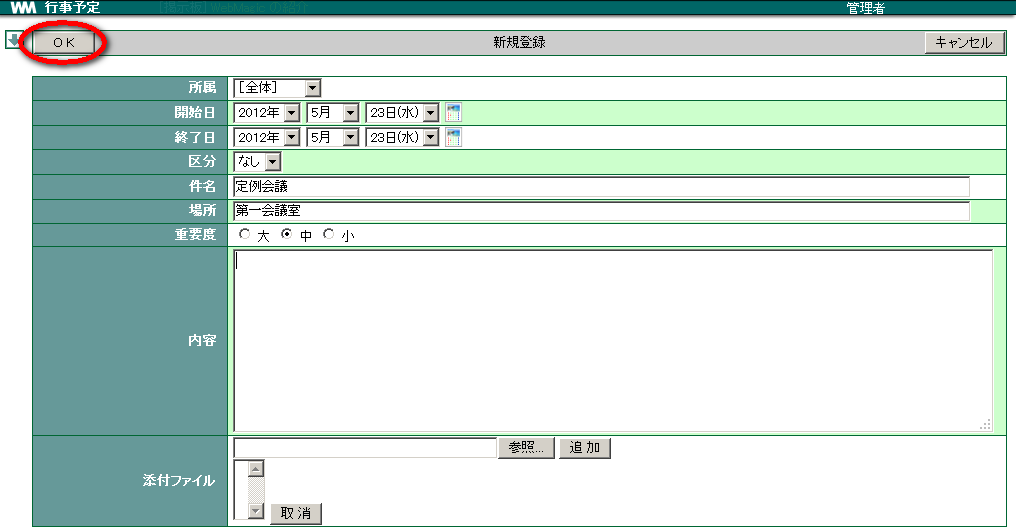This screenshot has height=527, width=1016.
Task: Click the 管理者 user label
Action: 866,8
